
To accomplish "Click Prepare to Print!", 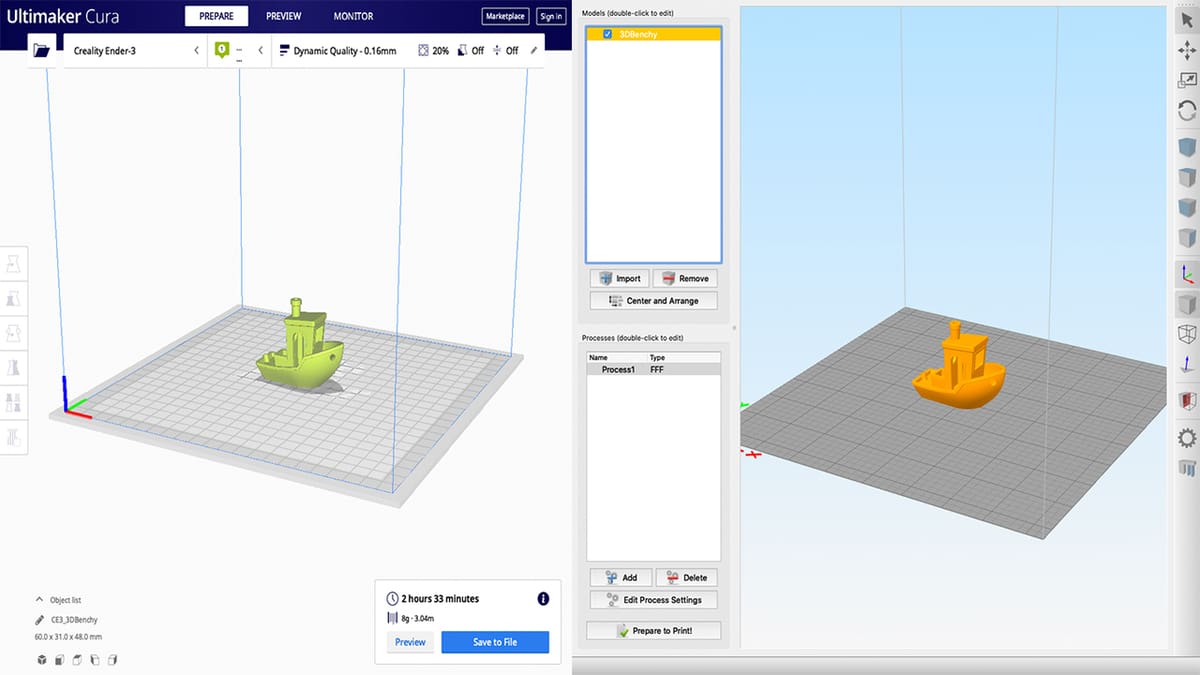I will tap(653, 630).
